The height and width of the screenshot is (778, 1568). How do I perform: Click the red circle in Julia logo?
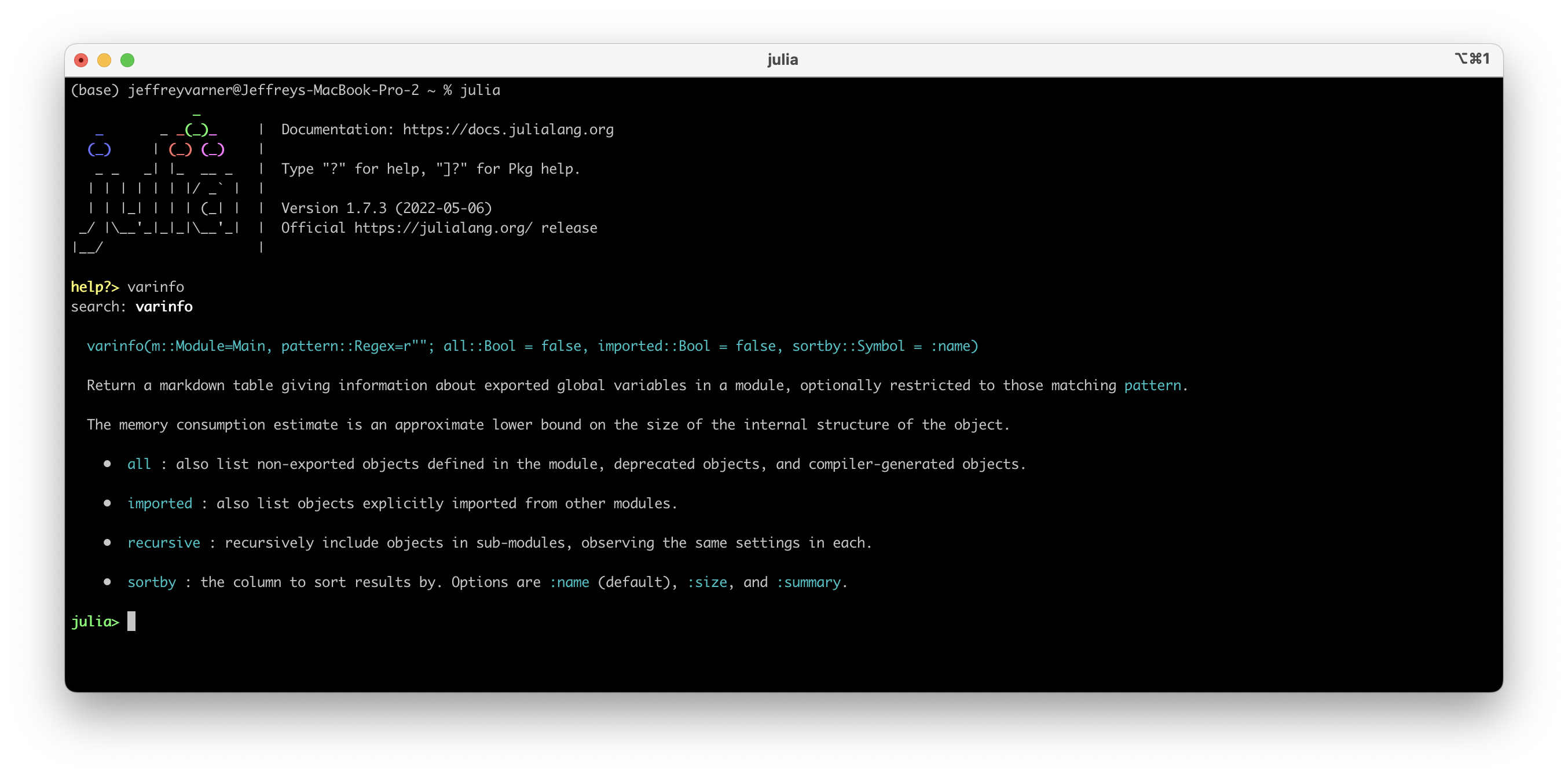180,149
